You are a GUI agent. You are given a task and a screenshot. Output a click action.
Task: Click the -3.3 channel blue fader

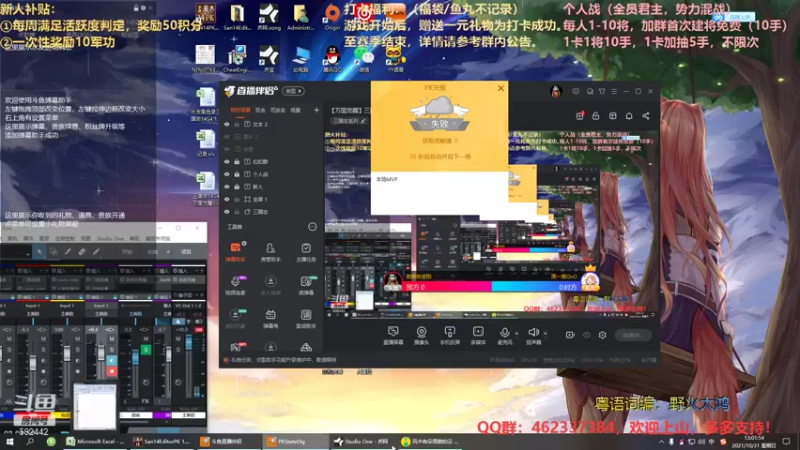[135, 357]
